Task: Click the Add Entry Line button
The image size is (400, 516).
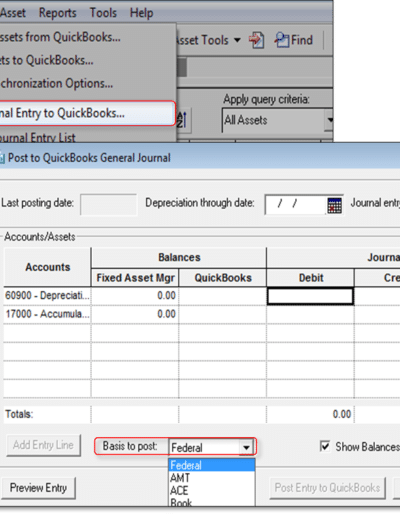Action: tap(43, 445)
